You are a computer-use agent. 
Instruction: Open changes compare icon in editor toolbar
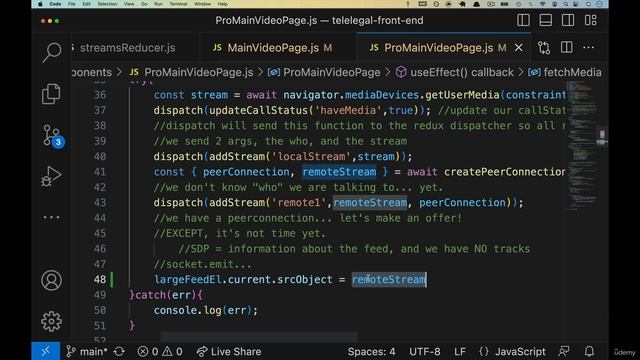[544, 48]
